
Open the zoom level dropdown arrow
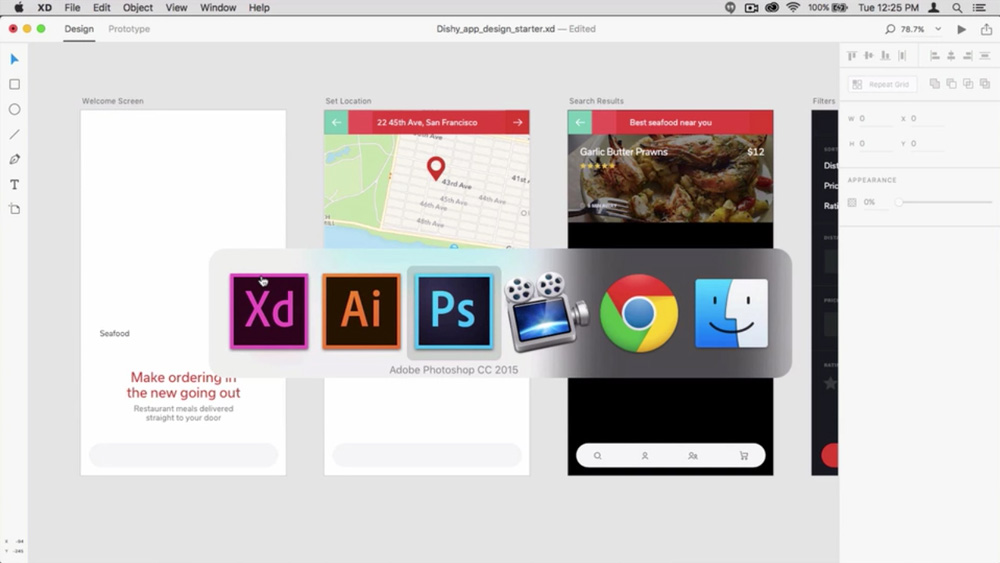(x=938, y=29)
